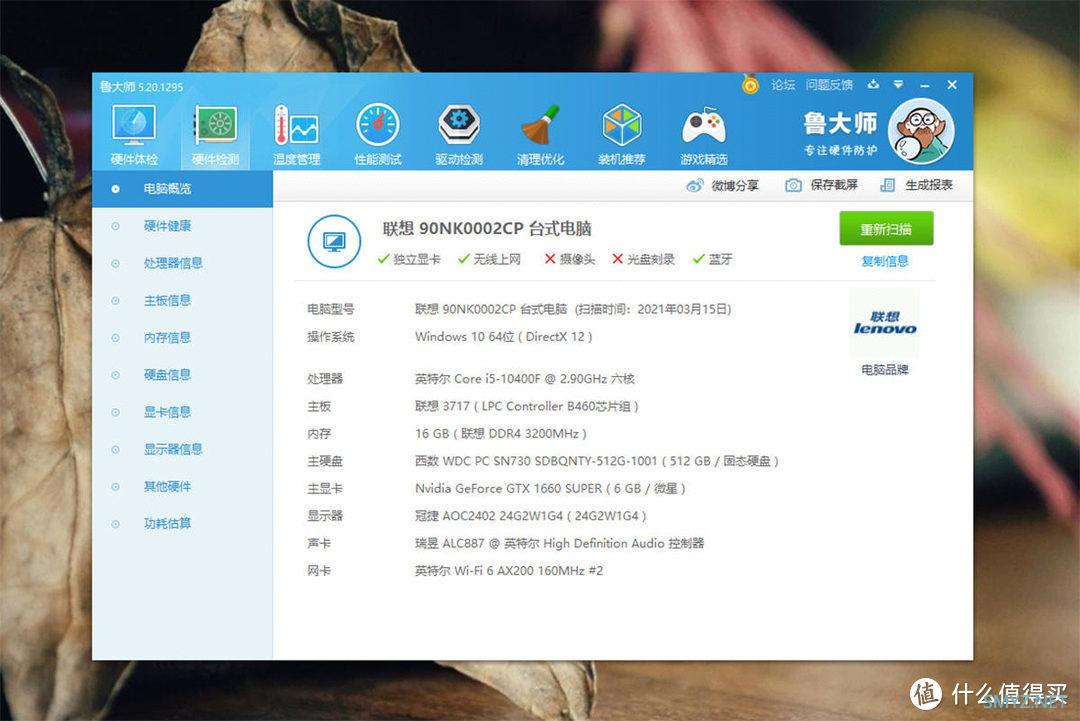Click the Wi-Fi 6 AX200 network value
1080x721 pixels.
click(509, 571)
